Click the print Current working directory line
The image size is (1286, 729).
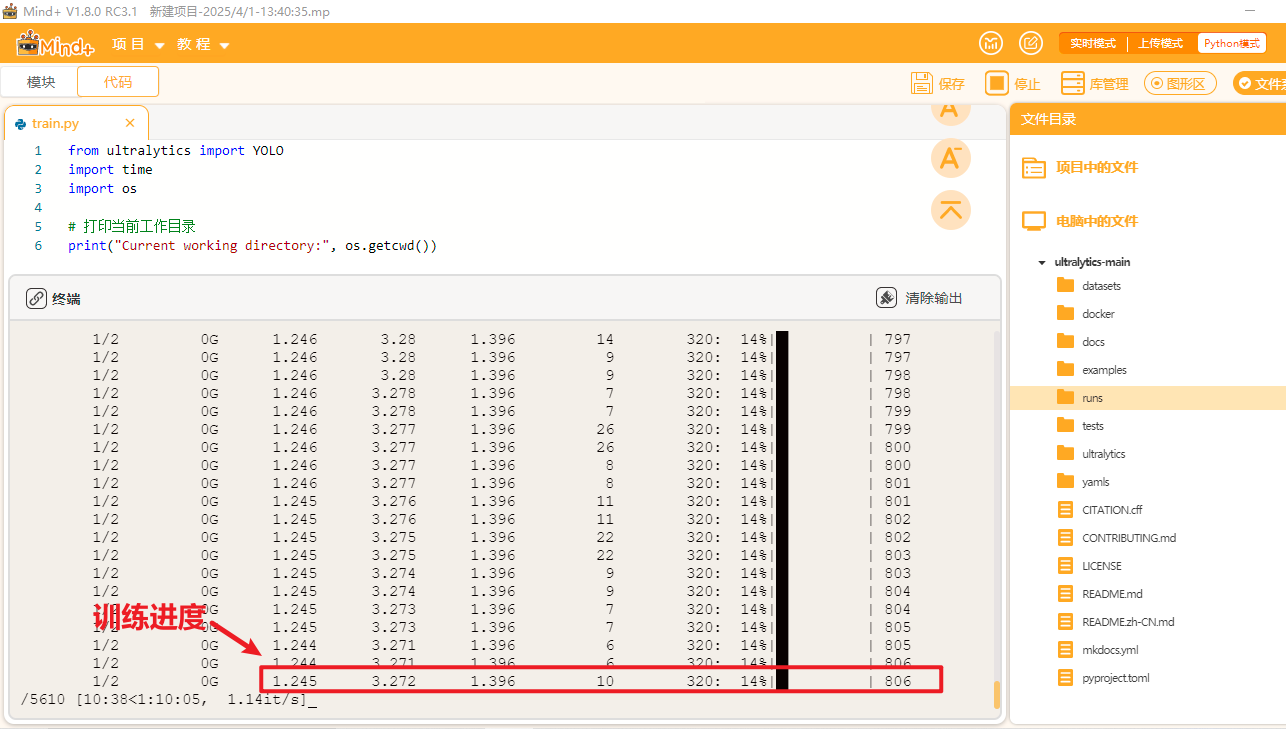(x=253, y=246)
